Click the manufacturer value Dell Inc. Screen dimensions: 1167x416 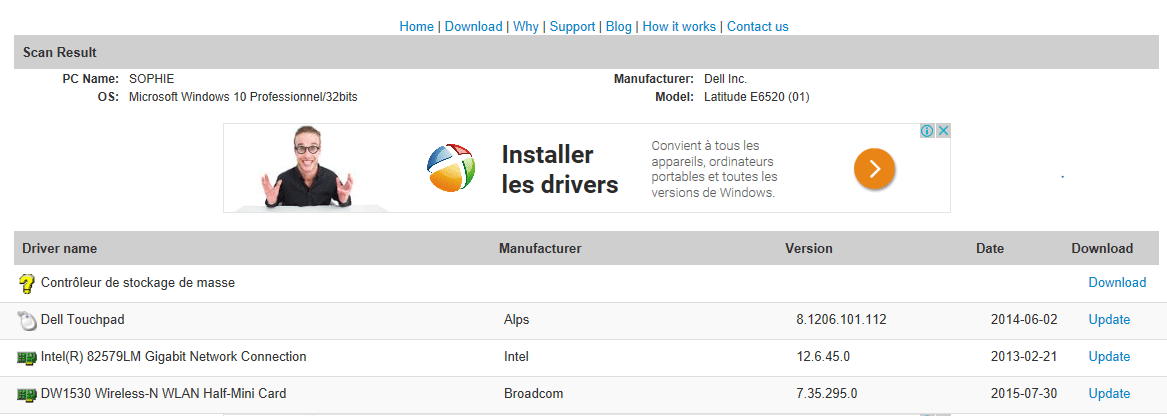(726, 79)
